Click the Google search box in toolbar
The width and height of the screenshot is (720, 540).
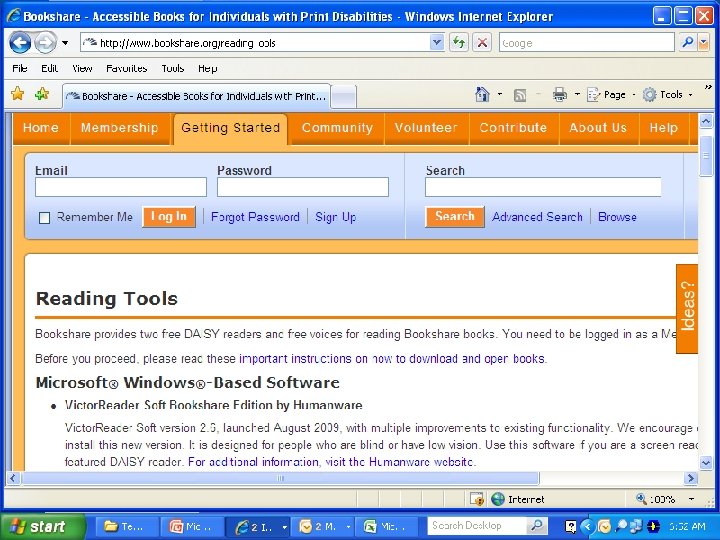(x=587, y=43)
